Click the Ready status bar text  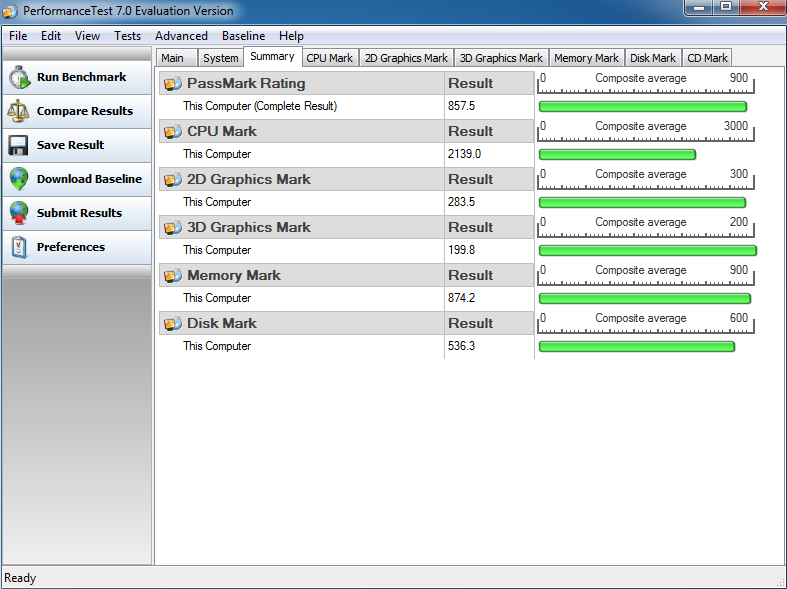(20, 578)
